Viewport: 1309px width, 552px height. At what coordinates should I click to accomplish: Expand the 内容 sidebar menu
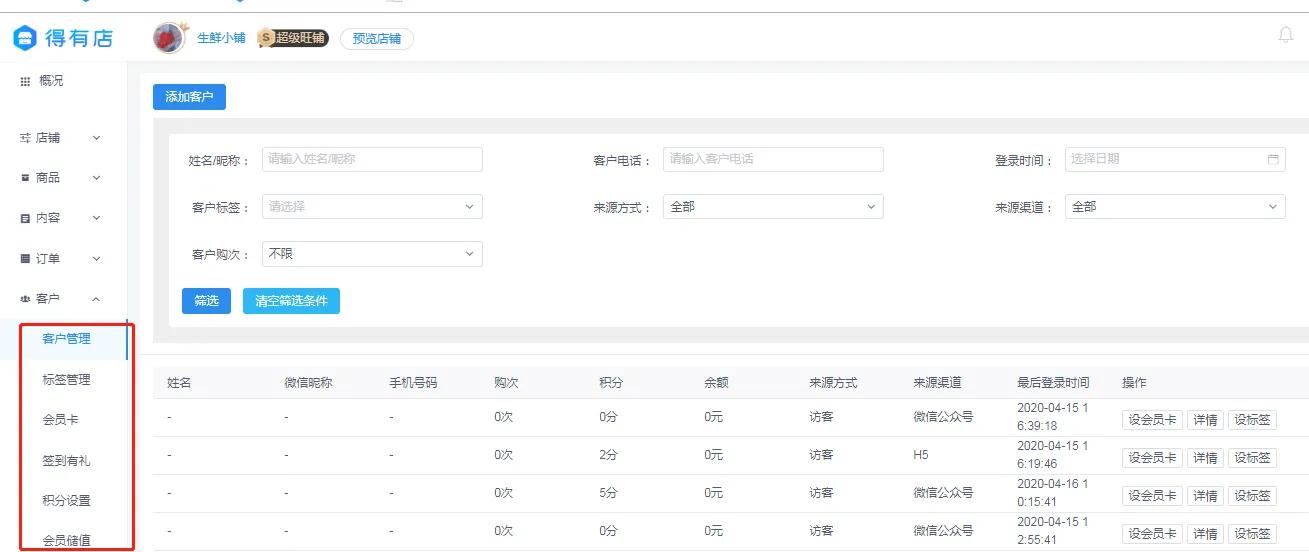[63, 218]
